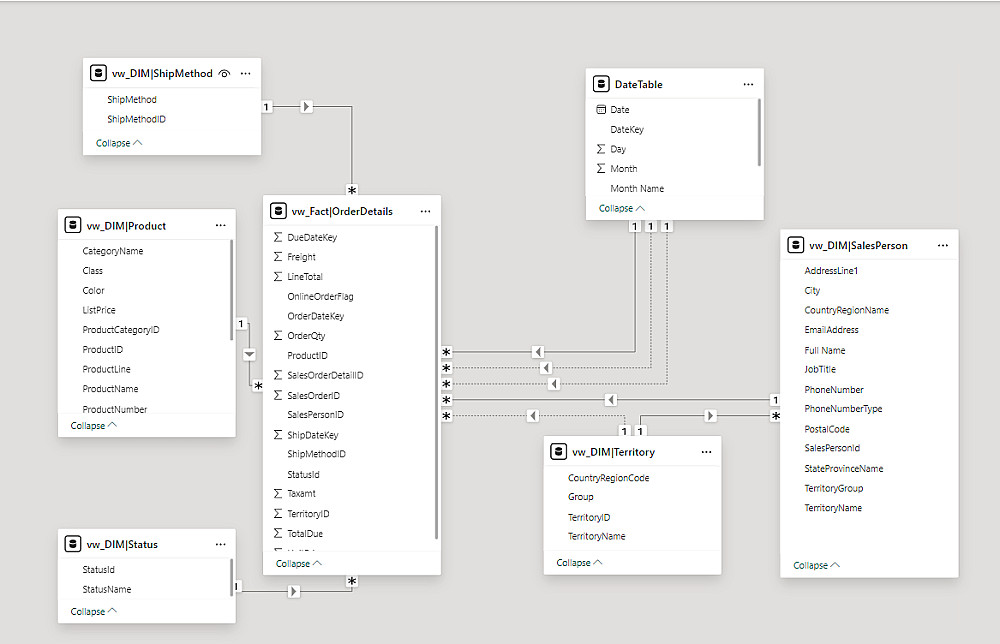Click the filter direction arrow on ShipMethod relationship
This screenshot has height=644, width=1000.
point(307,107)
